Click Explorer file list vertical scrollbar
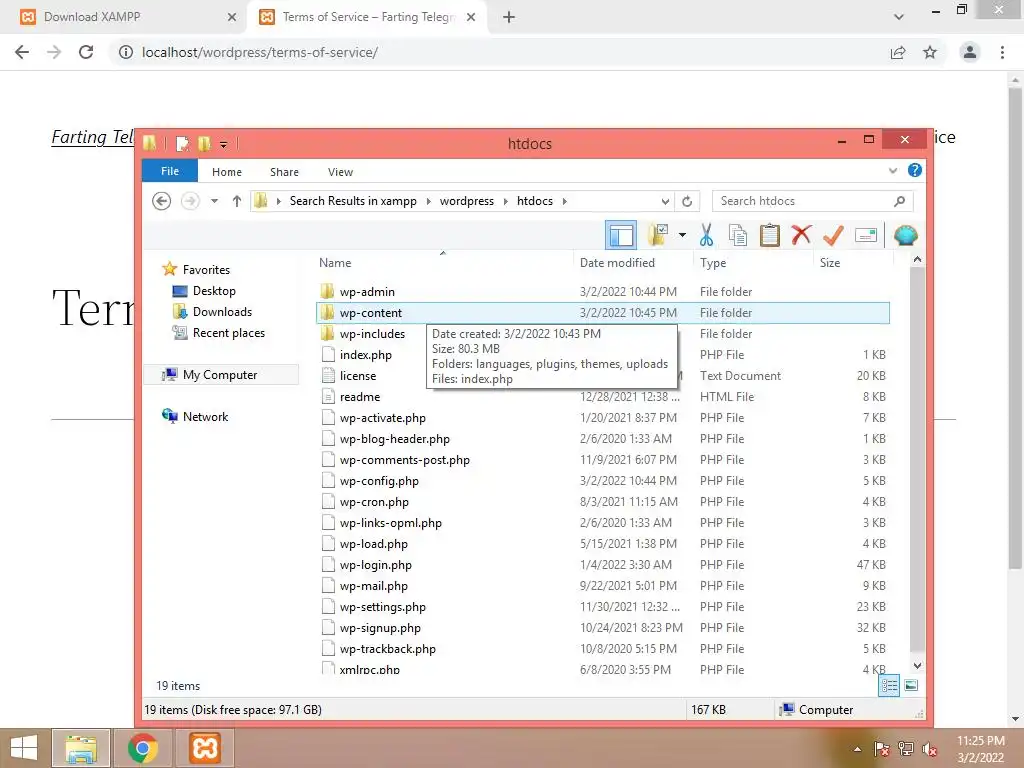Image resolution: width=1024 pixels, height=768 pixels. [x=917, y=458]
